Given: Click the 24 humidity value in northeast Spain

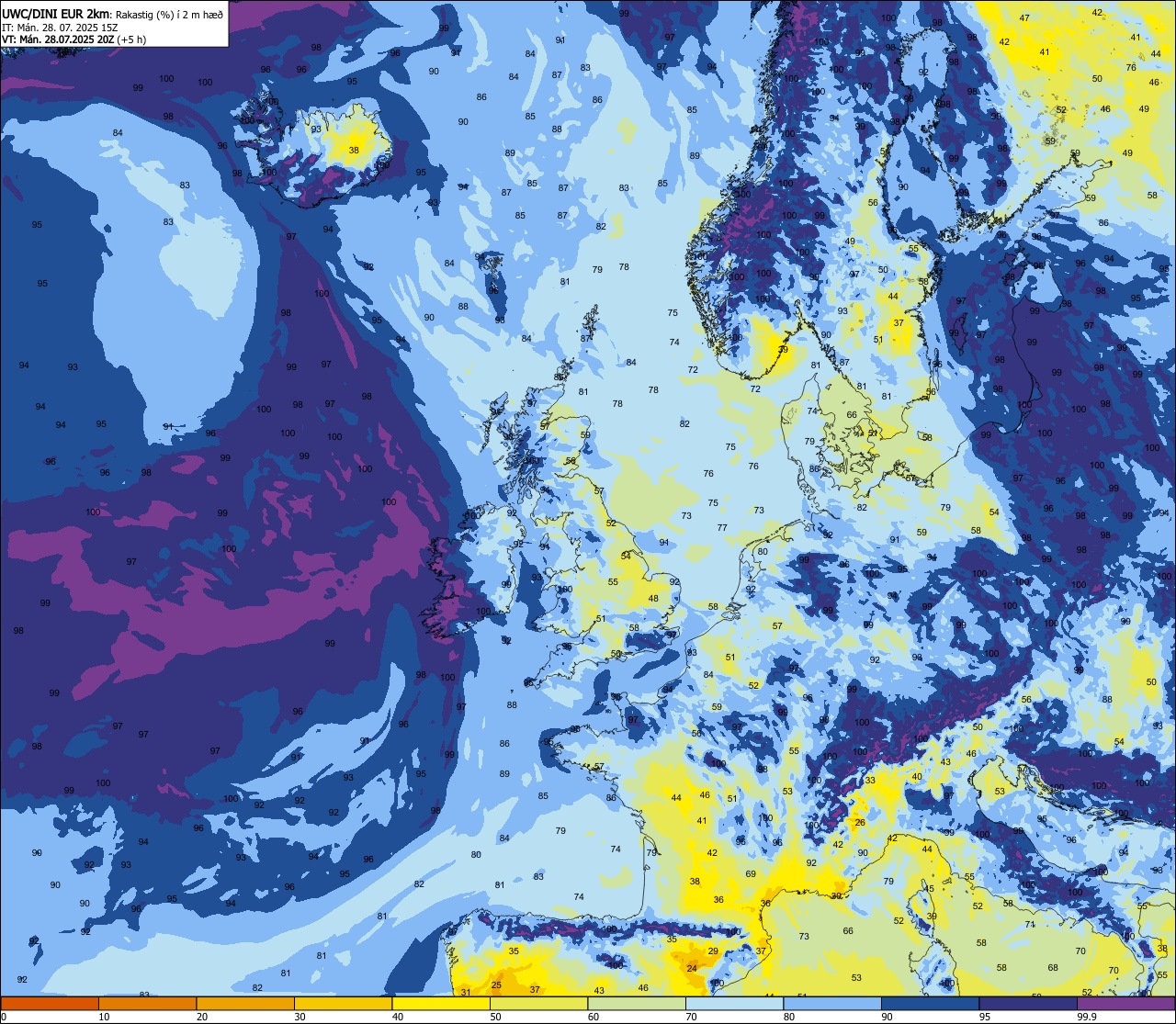Looking at the screenshot, I should [691, 968].
